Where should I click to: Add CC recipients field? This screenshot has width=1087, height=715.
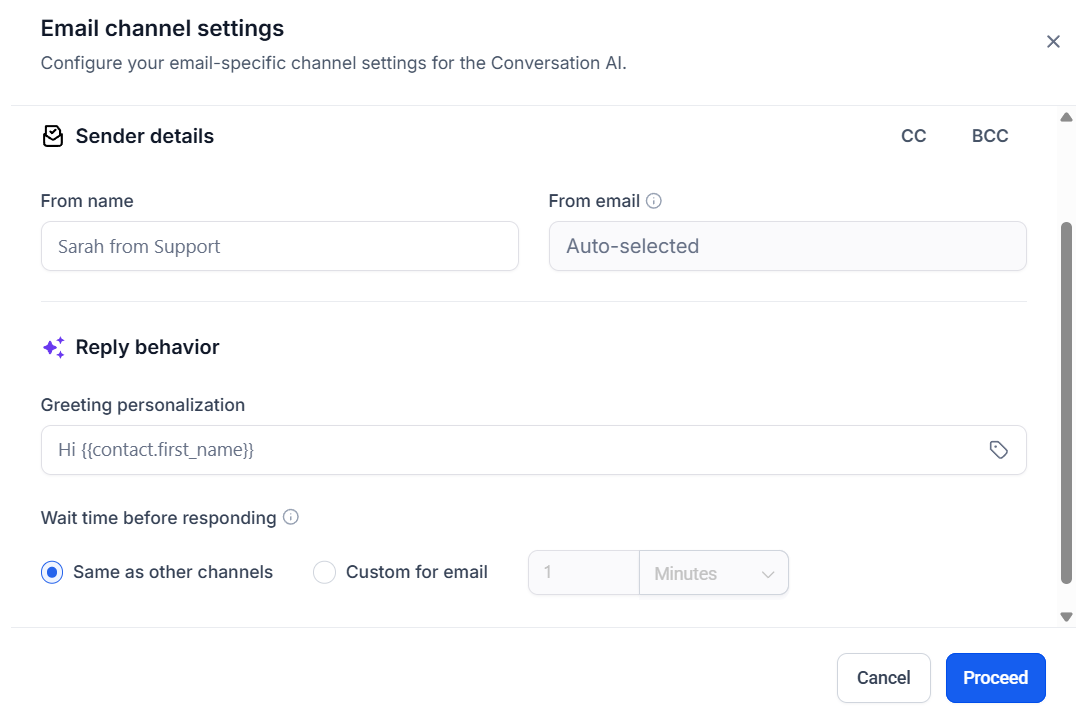tap(913, 136)
